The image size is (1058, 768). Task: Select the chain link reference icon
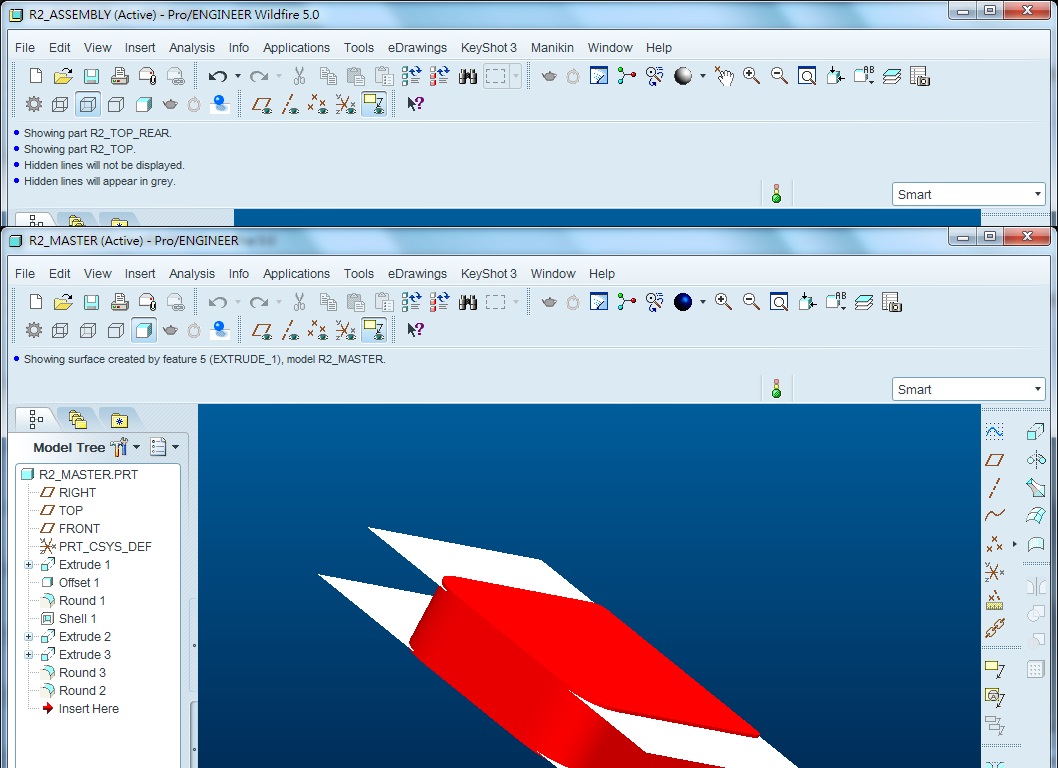995,628
